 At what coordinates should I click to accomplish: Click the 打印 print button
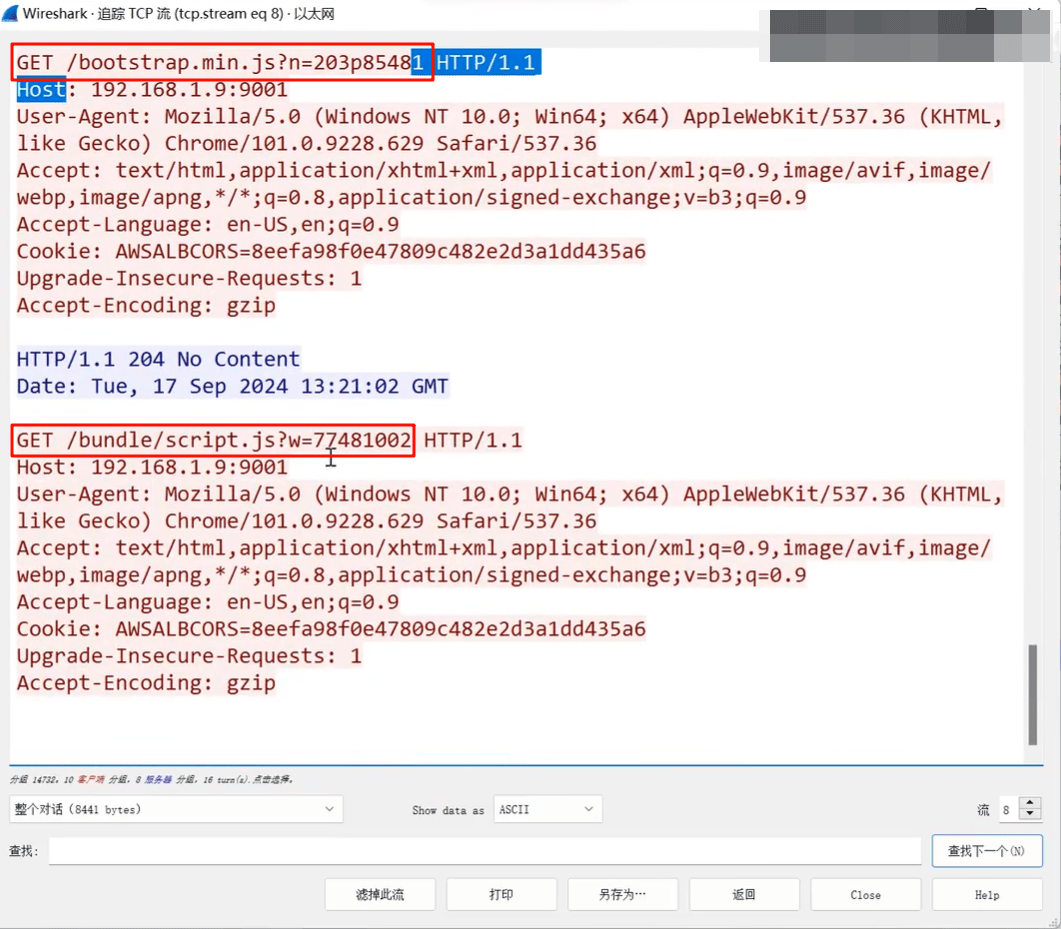[501, 894]
